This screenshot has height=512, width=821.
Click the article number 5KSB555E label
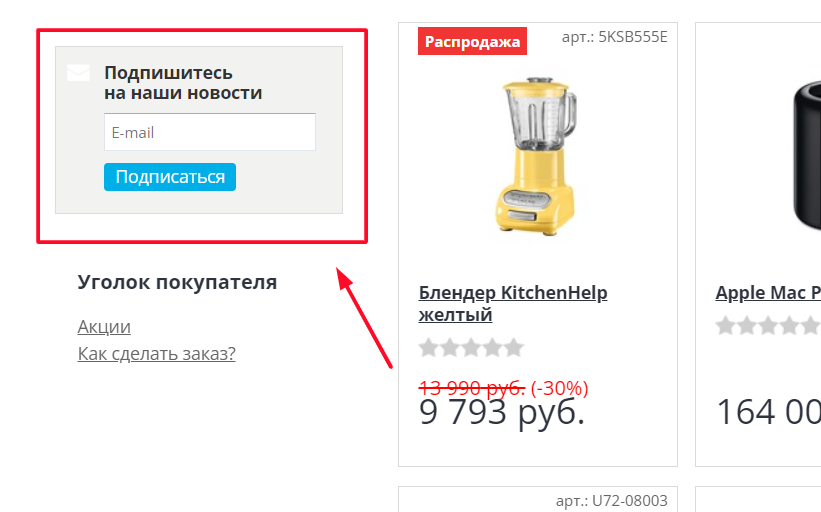coord(615,37)
